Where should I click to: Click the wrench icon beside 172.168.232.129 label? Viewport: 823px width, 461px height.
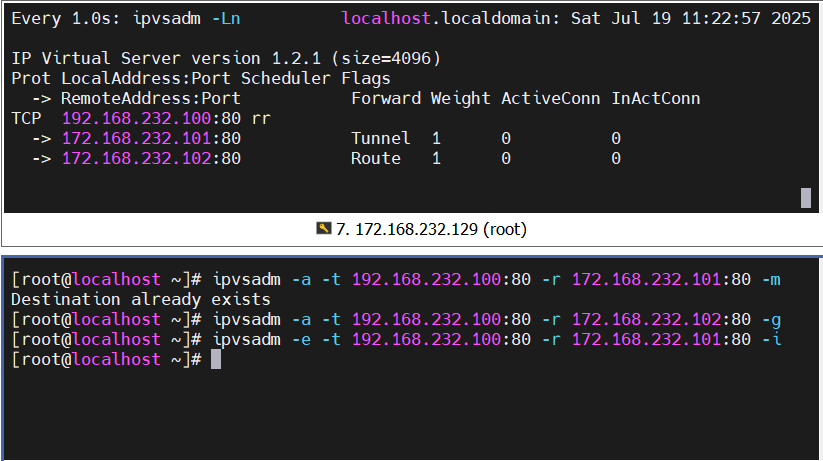point(323,228)
